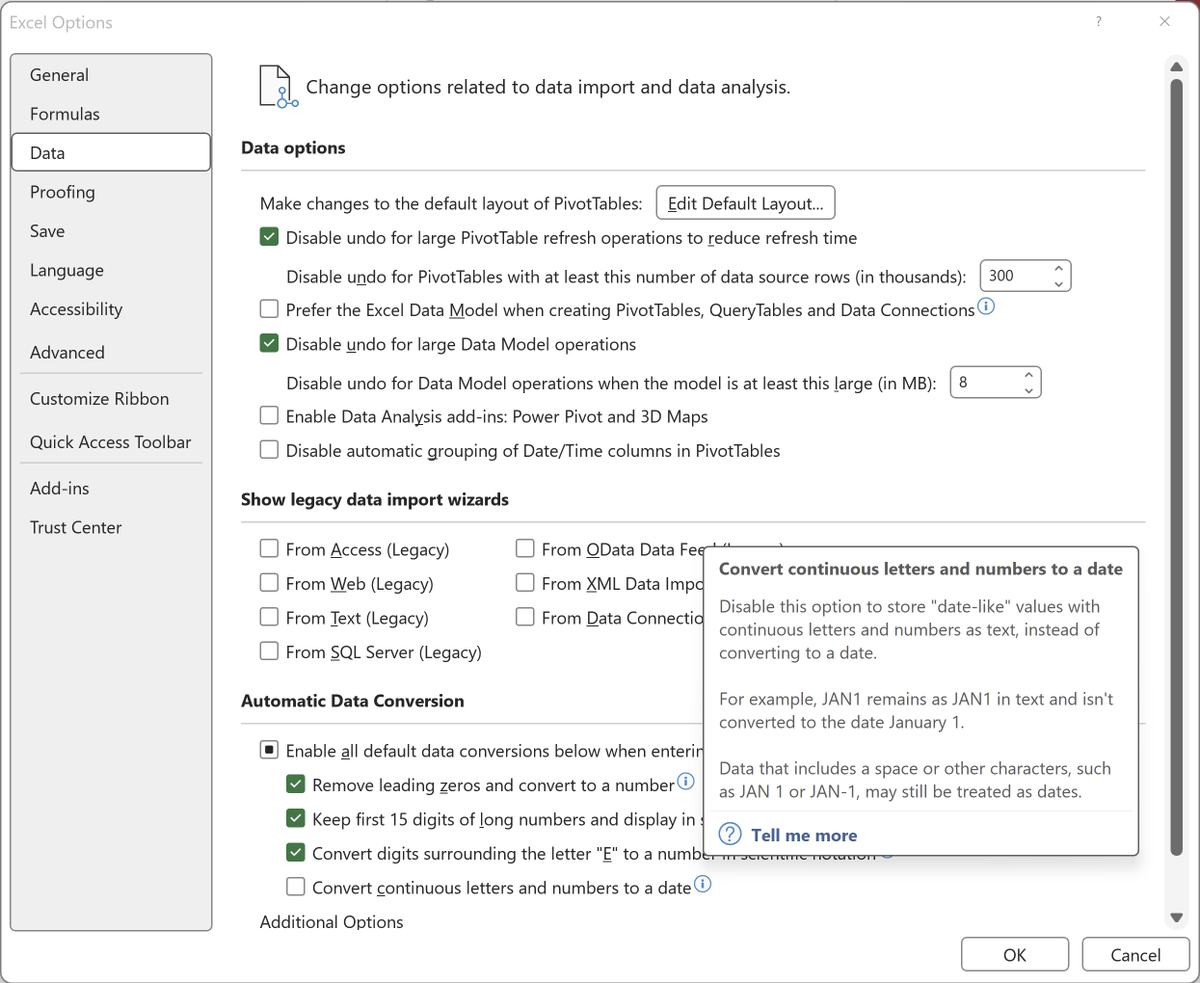Viewport: 1200px width, 983px height.
Task: Toggle Disable undo for large PivotTable refresh
Action: (269, 238)
